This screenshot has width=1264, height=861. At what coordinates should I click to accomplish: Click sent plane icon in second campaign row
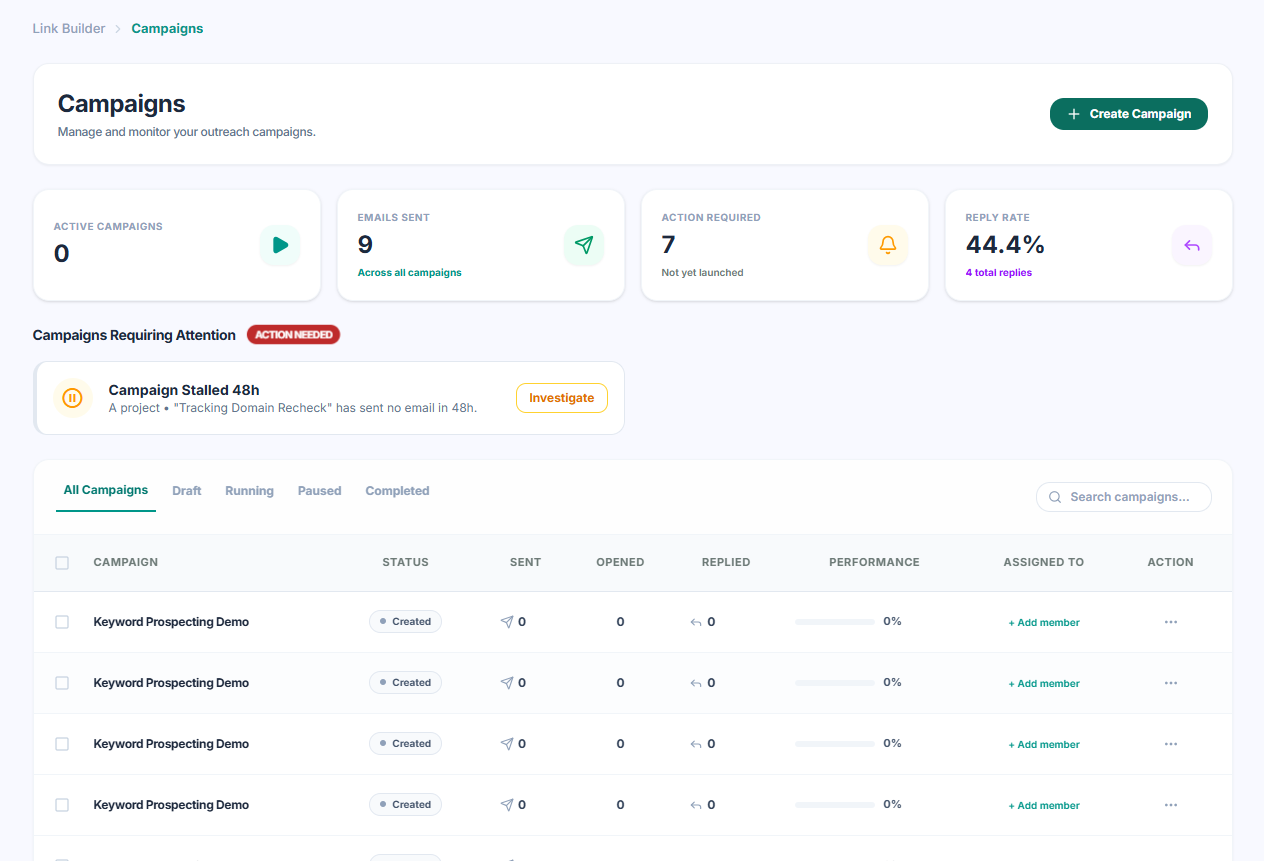pos(507,683)
